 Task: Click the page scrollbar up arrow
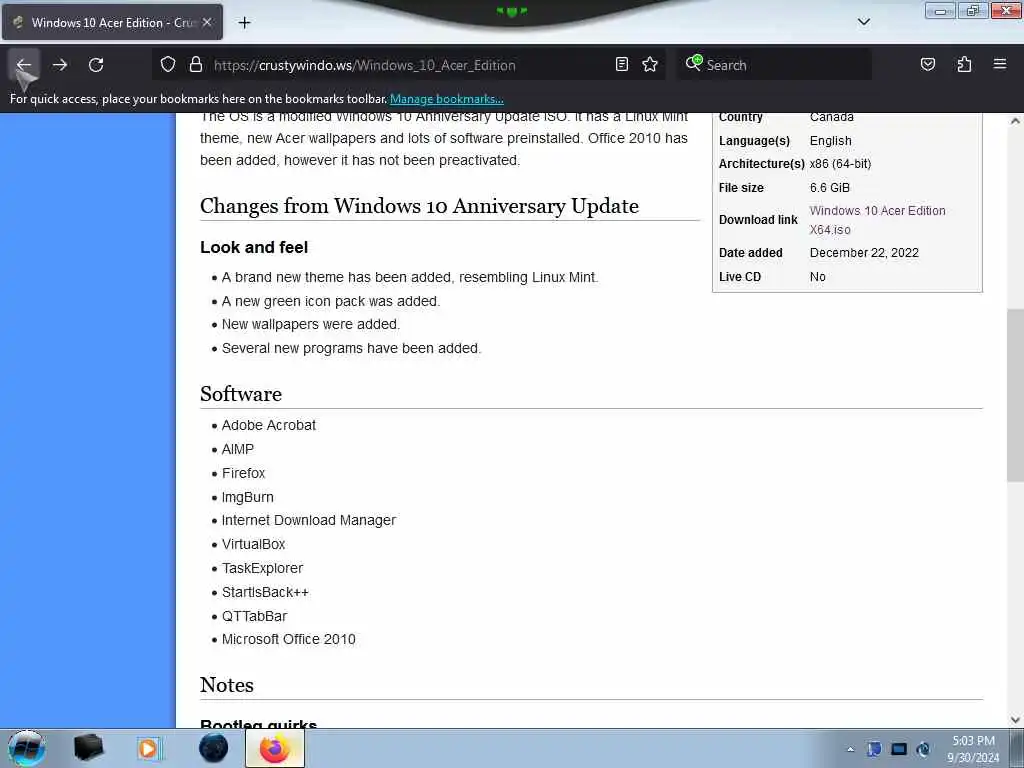pyautogui.click(x=1015, y=121)
